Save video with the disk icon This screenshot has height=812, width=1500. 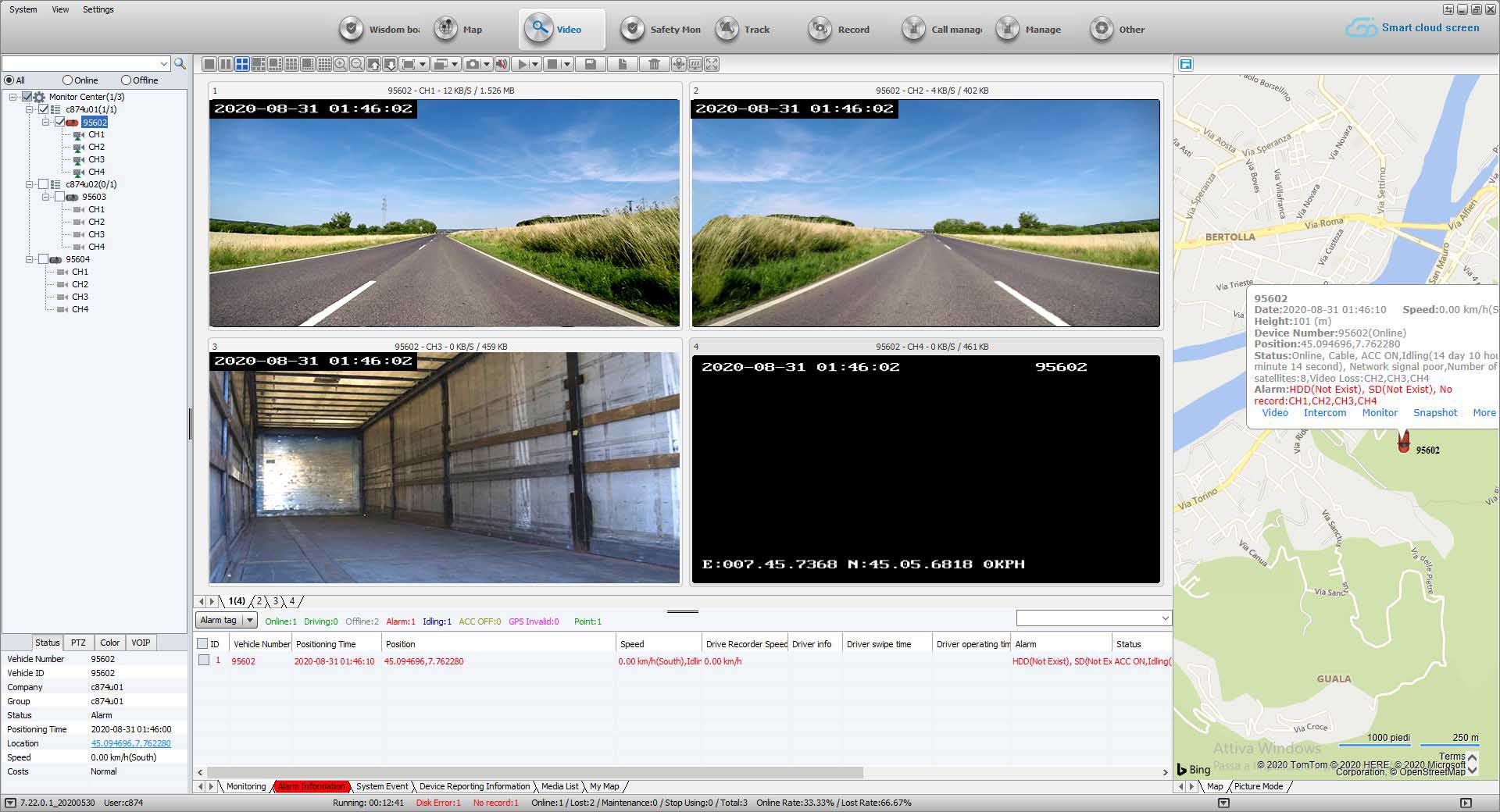[590, 65]
